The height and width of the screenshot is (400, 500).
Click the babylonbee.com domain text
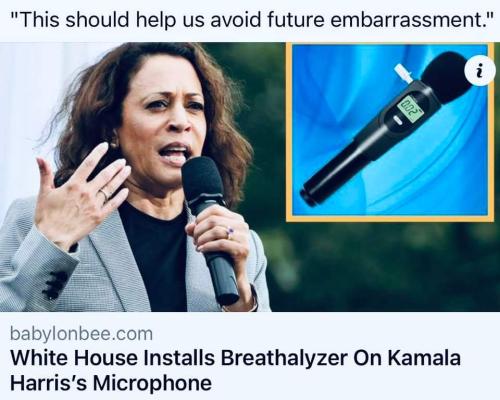click(x=81, y=334)
